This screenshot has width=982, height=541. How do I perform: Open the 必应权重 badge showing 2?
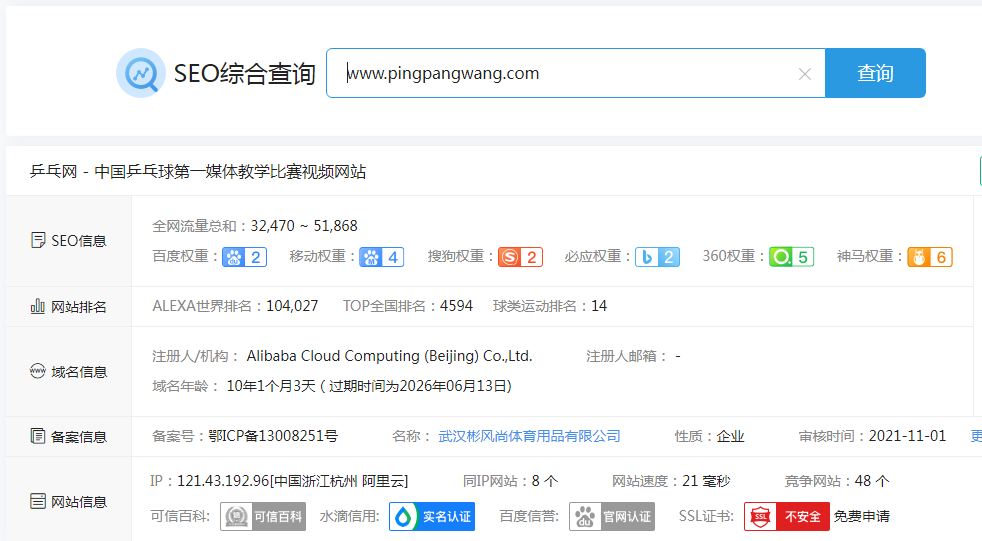[657, 257]
